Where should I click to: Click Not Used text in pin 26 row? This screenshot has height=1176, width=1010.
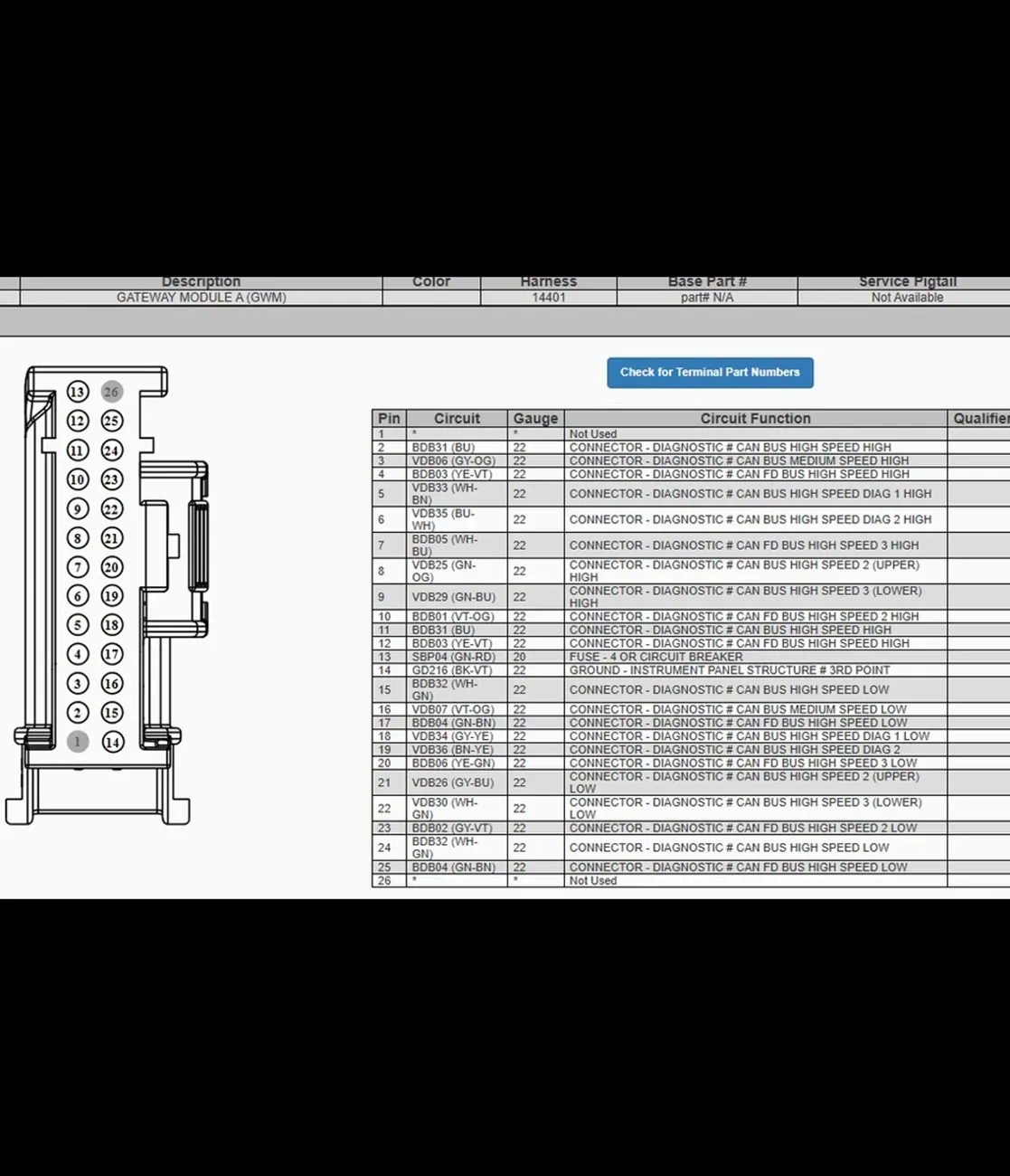[x=593, y=881]
